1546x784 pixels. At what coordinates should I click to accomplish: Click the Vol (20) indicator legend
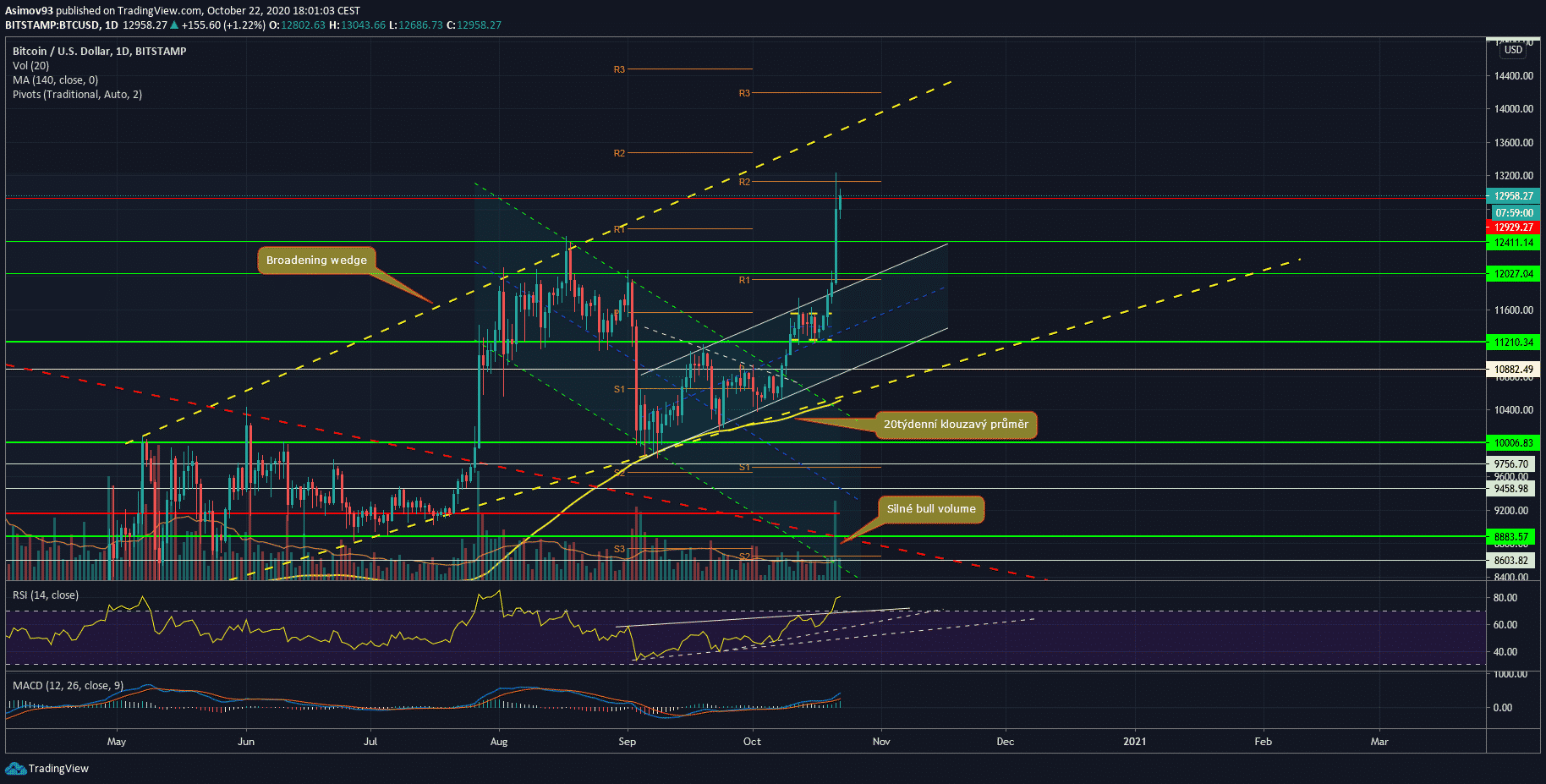pyautogui.click(x=31, y=66)
